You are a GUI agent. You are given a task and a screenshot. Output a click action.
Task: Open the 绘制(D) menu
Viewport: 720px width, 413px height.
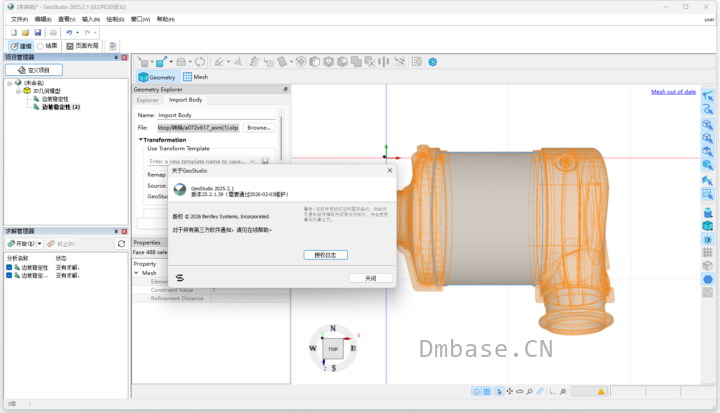115,19
